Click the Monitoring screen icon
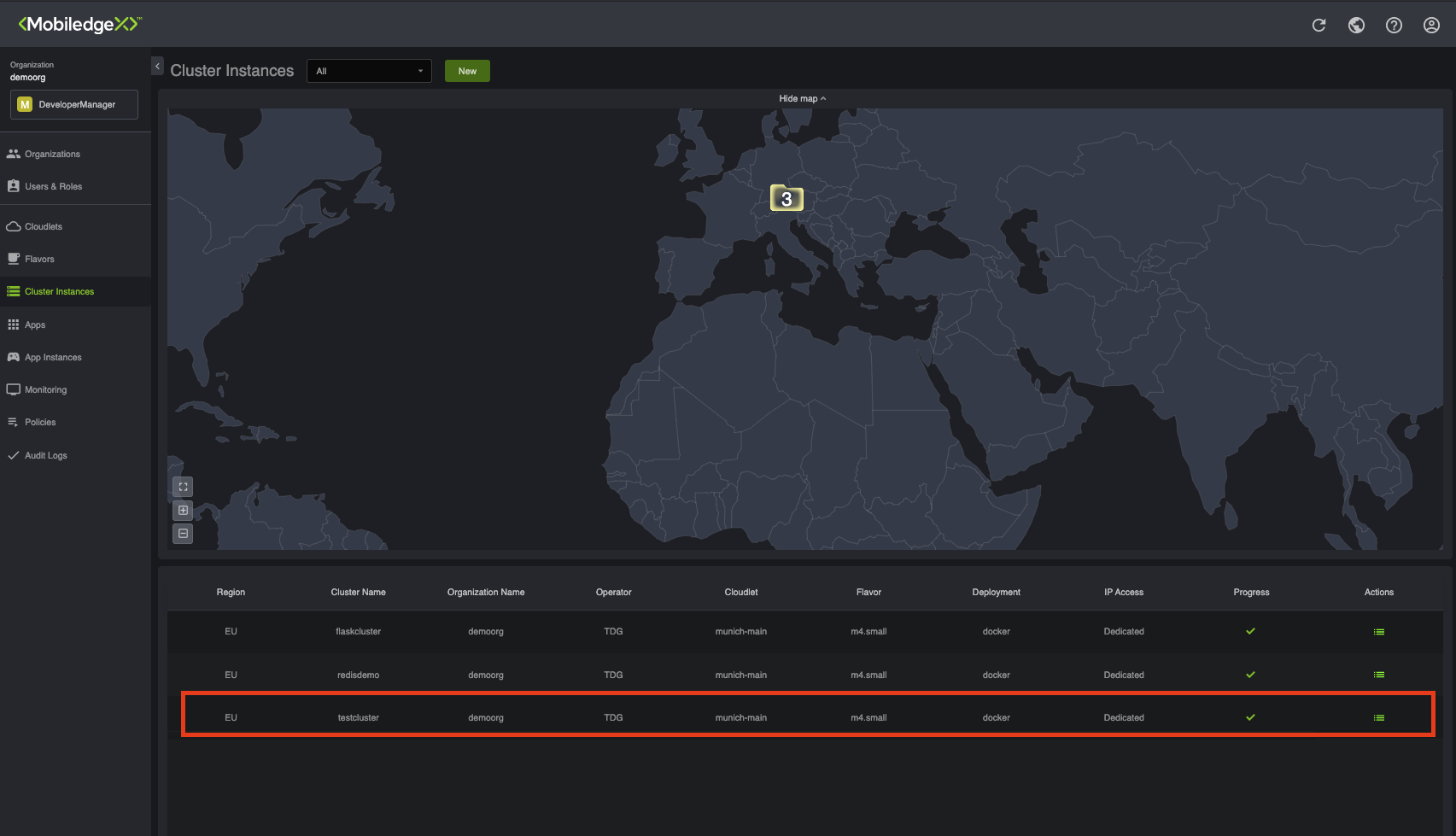 click(13, 389)
